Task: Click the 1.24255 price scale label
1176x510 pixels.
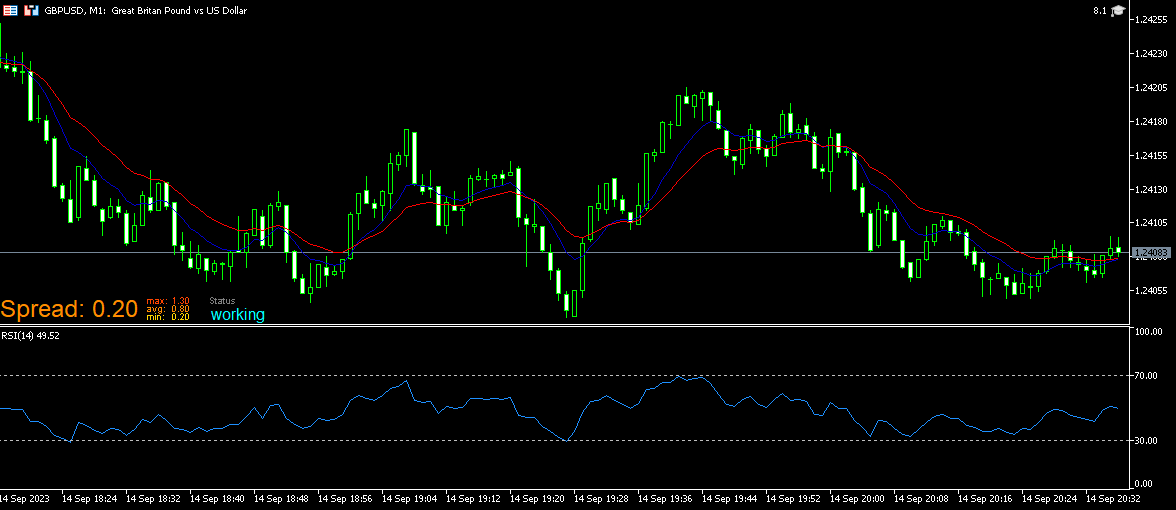Action: (x=1150, y=20)
